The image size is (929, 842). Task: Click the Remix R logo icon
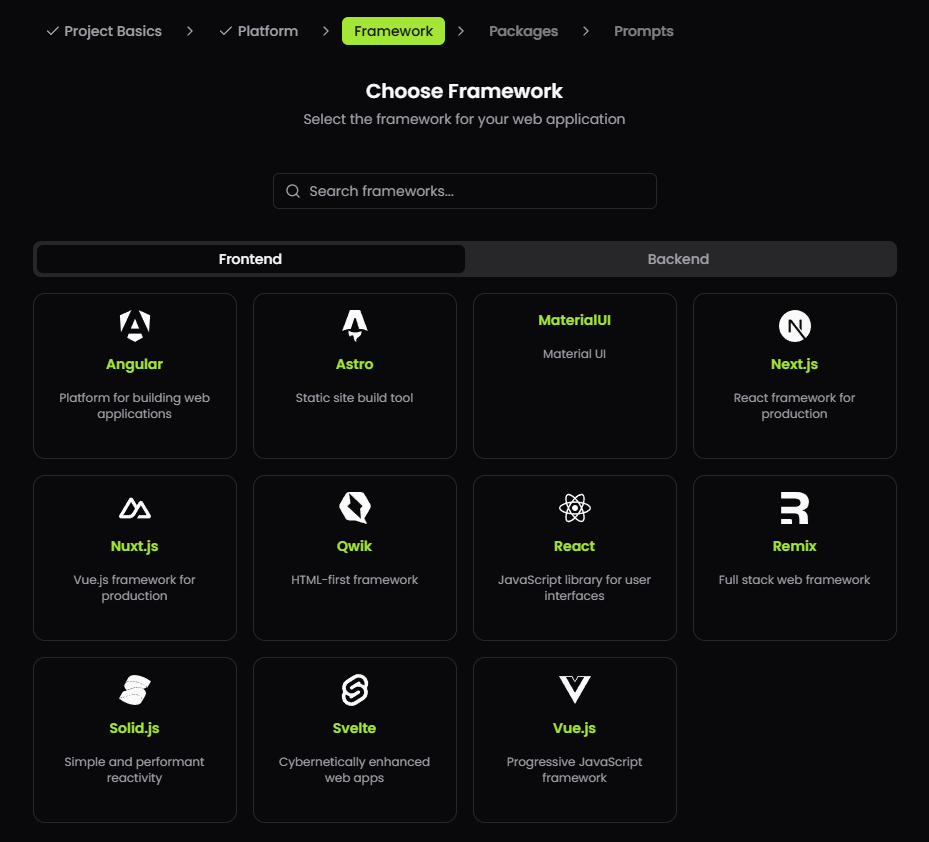[x=795, y=508]
